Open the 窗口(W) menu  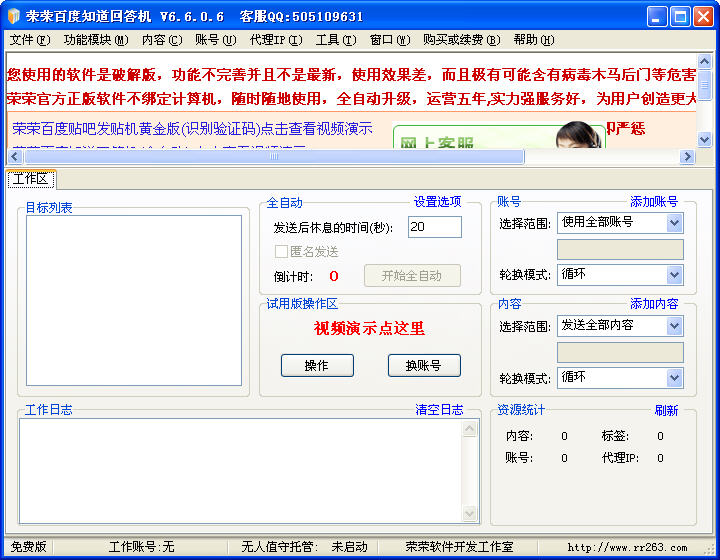[x=390, y=40]
